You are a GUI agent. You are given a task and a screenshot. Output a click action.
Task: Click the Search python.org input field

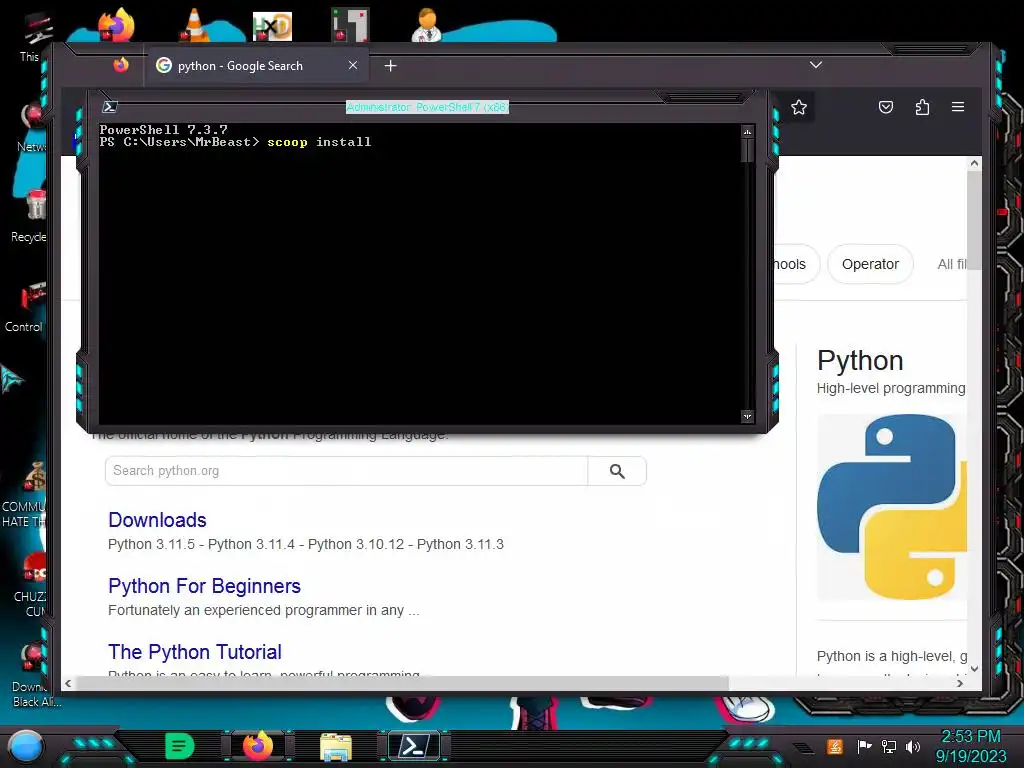coord(346,471)
